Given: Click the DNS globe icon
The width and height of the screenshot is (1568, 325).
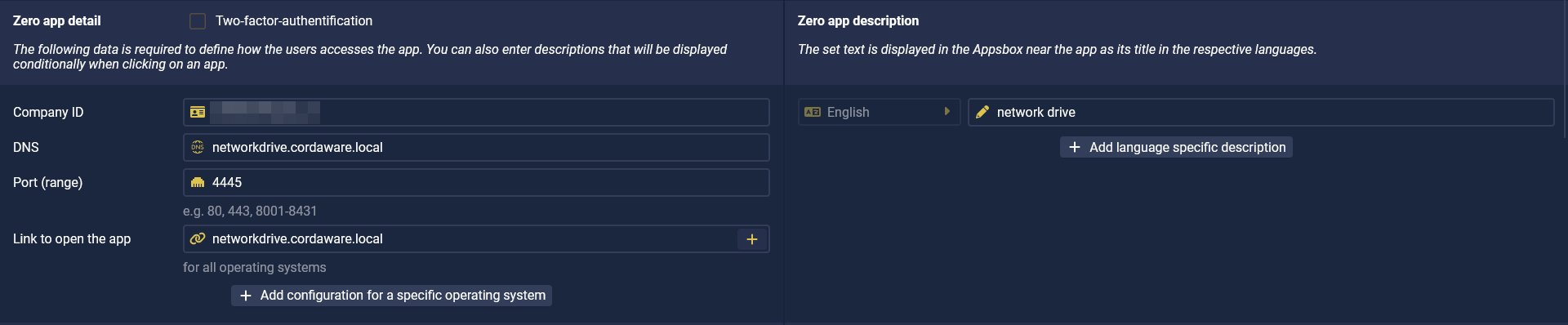Looking at the screenshot, I should click(198, 147).
